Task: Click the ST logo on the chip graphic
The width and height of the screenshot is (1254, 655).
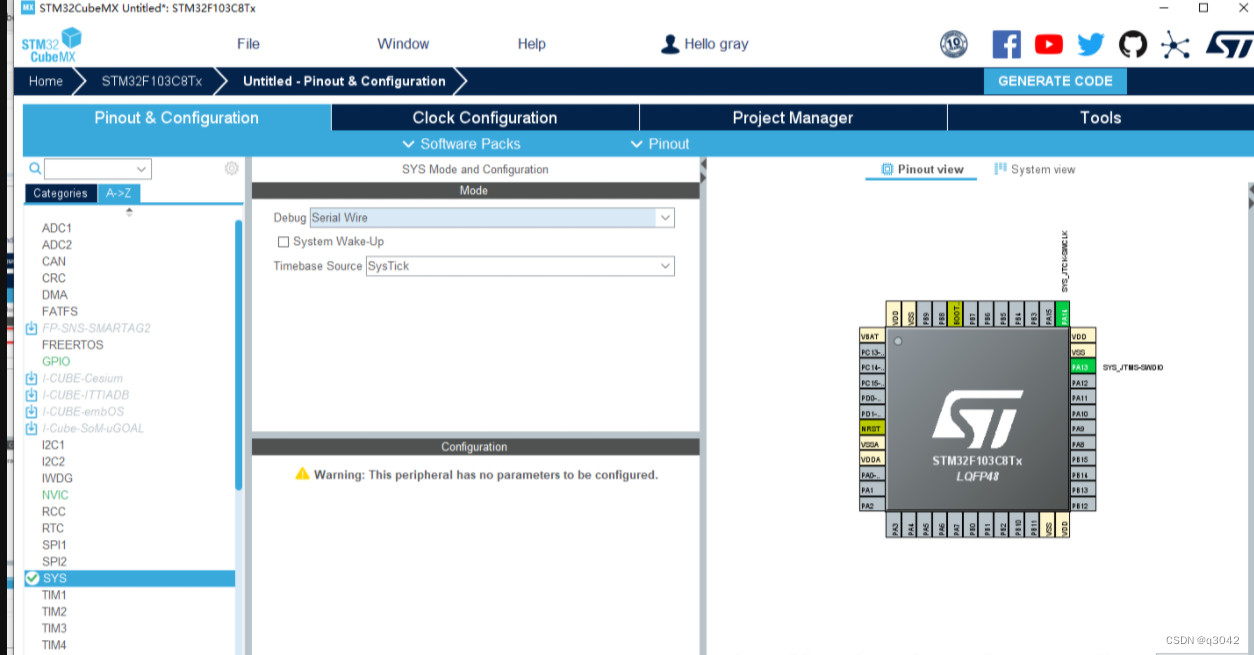Action: click(x=977, y=419)
